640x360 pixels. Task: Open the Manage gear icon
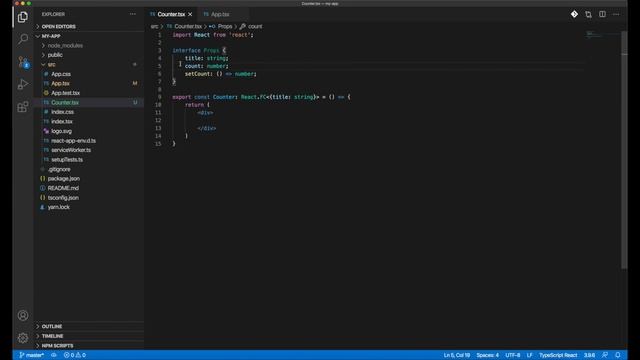[x=23, y=338]
